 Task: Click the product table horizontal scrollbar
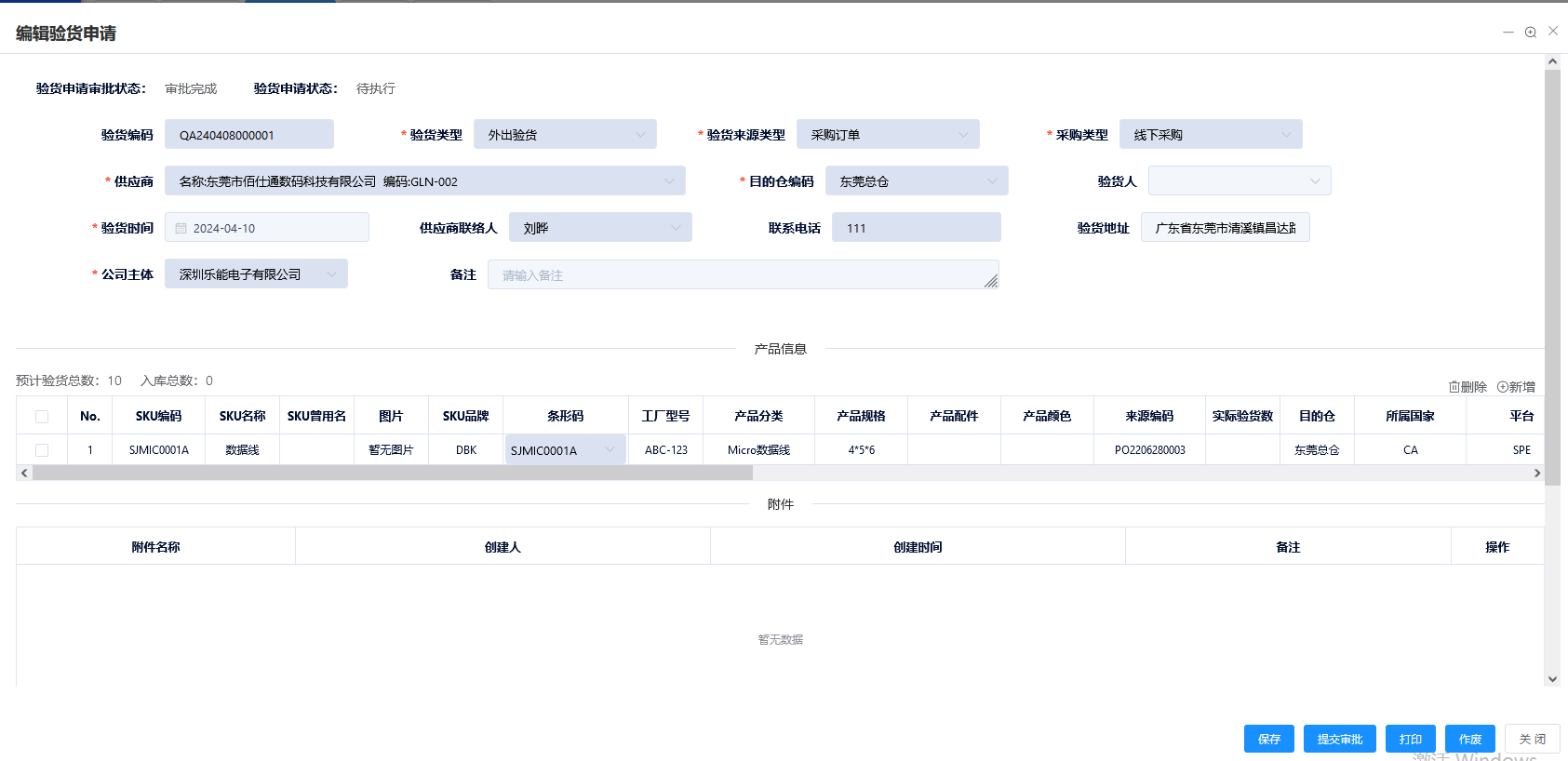tap(392, 473)
